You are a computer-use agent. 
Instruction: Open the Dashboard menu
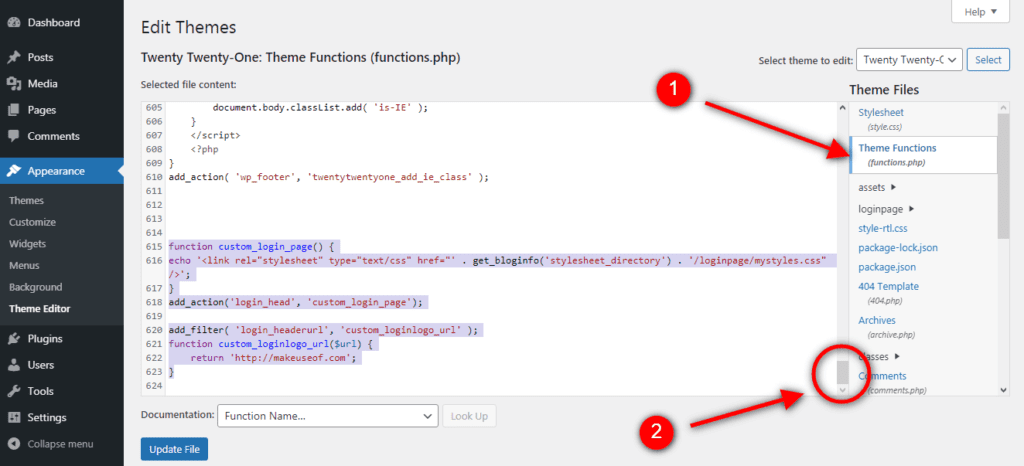pos(54,23)
